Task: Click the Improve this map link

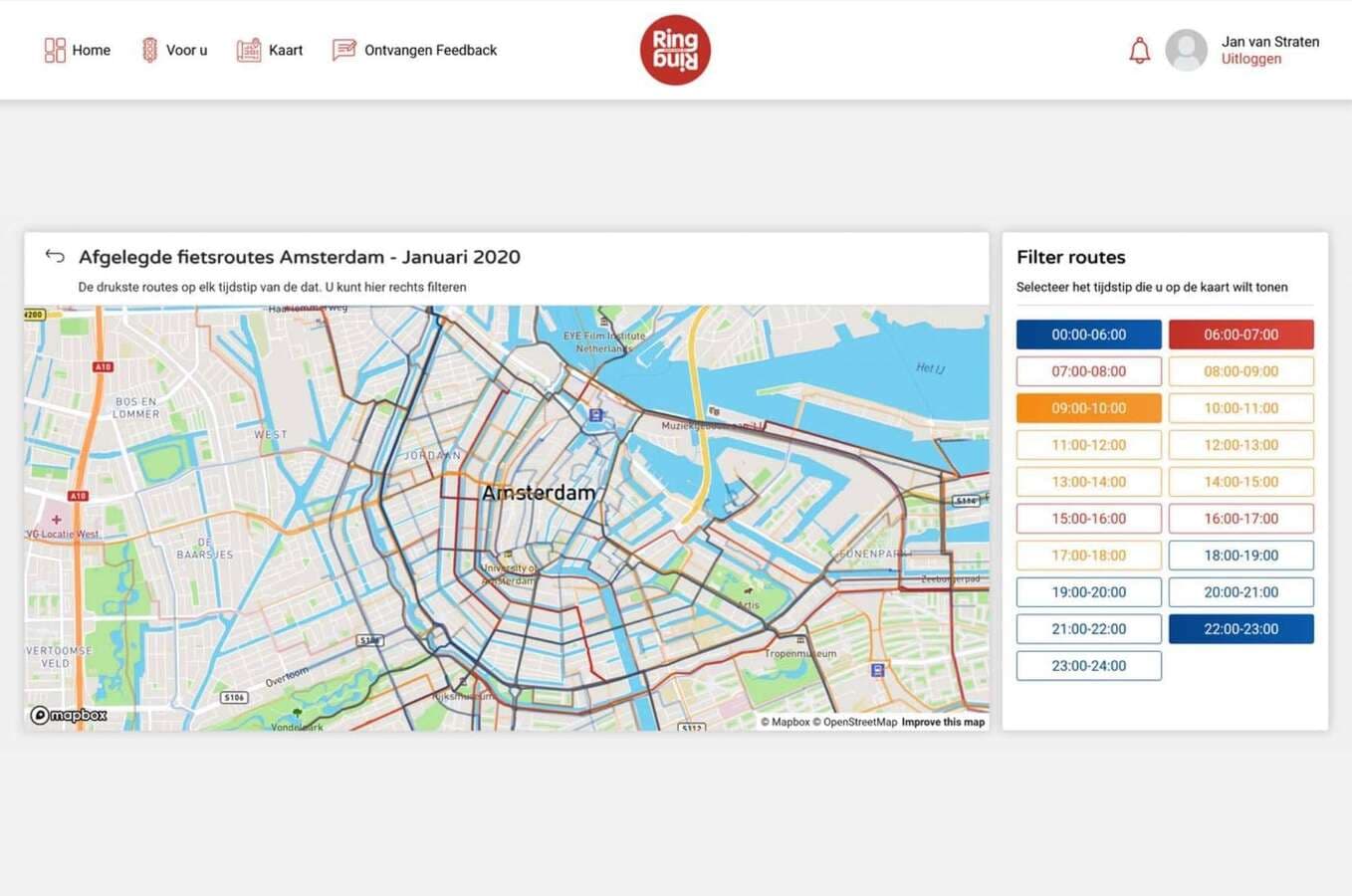Action: click(943, 722)
